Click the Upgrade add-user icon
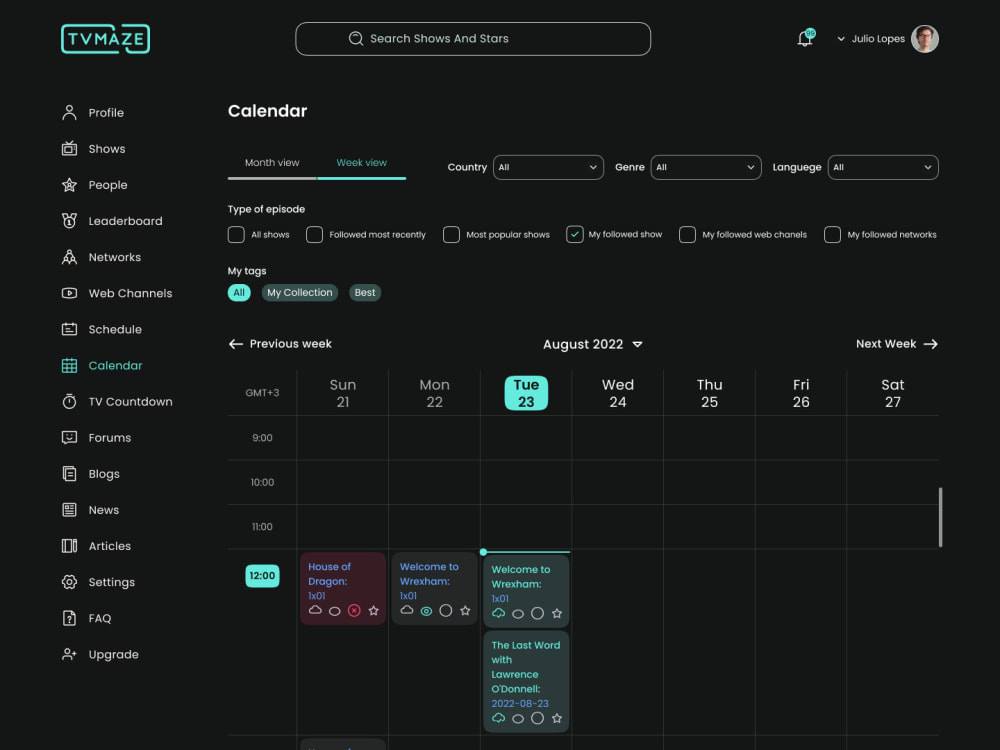 pyautogui.click(x=70, y=654)
